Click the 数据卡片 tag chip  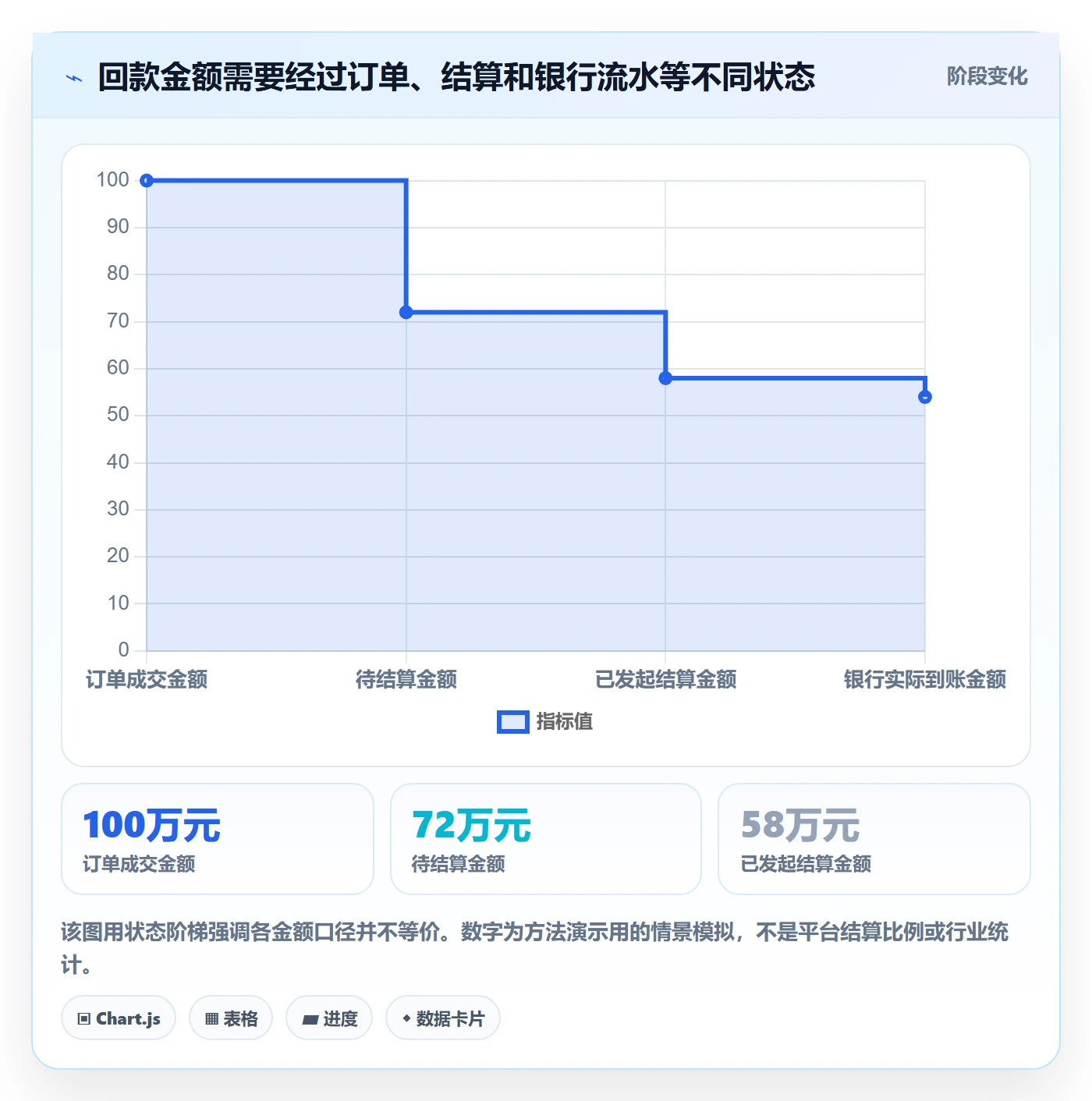click(443, 1018)
